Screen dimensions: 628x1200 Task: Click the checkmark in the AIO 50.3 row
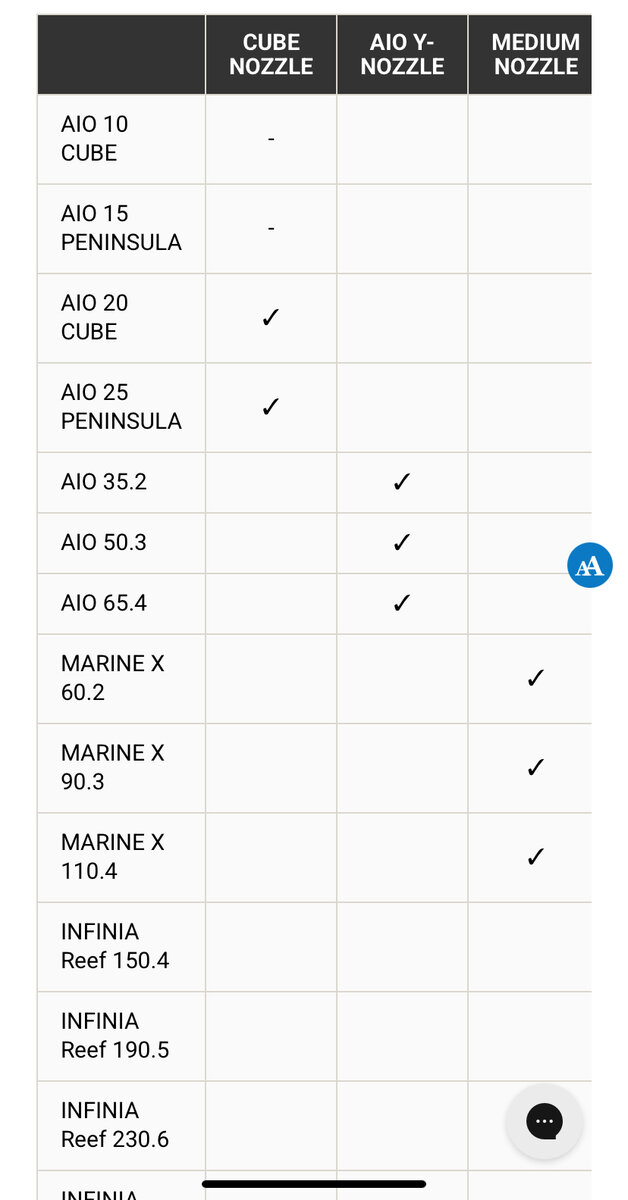coord(402,543)
